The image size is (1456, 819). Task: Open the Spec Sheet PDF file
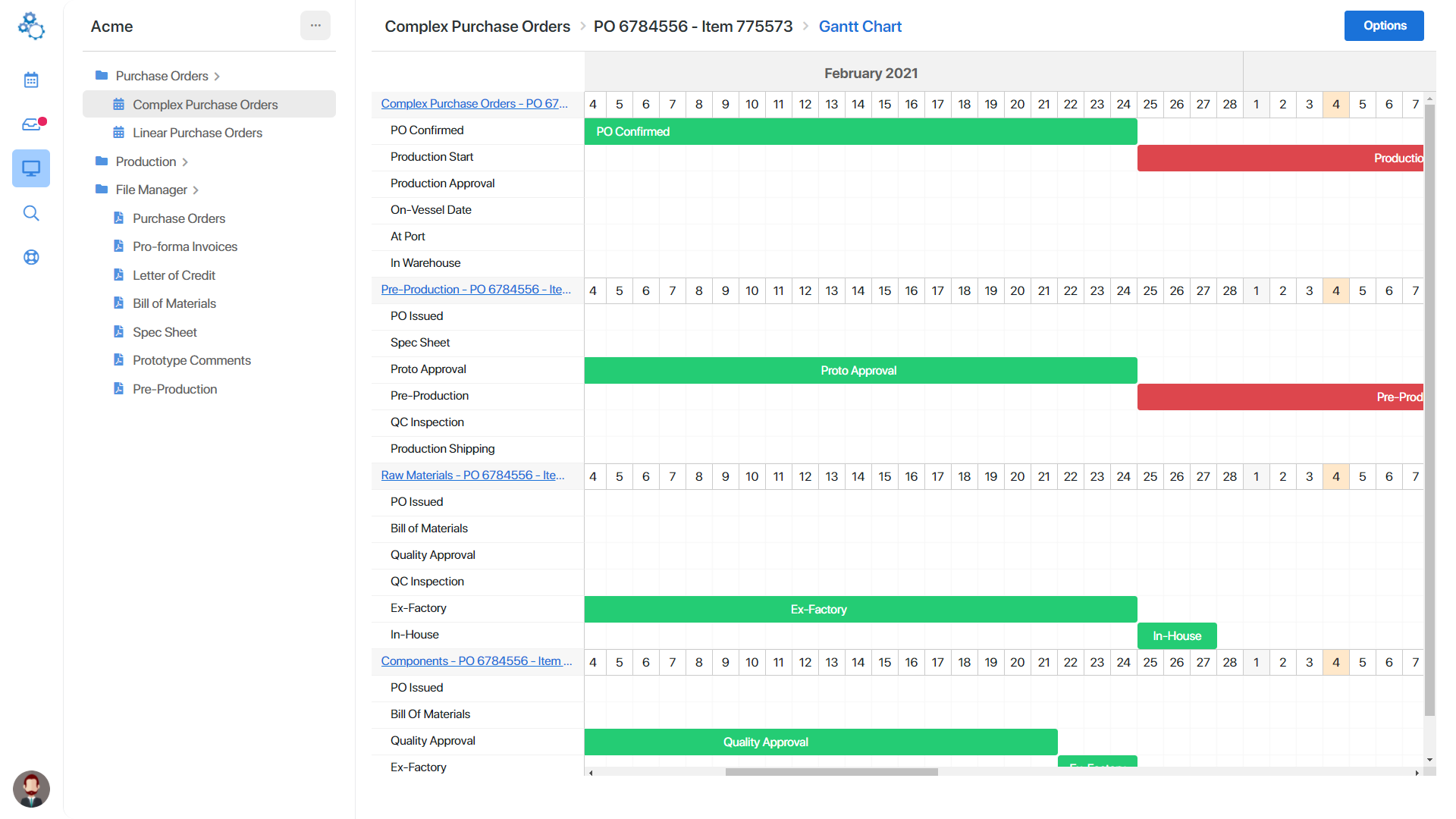165,332
